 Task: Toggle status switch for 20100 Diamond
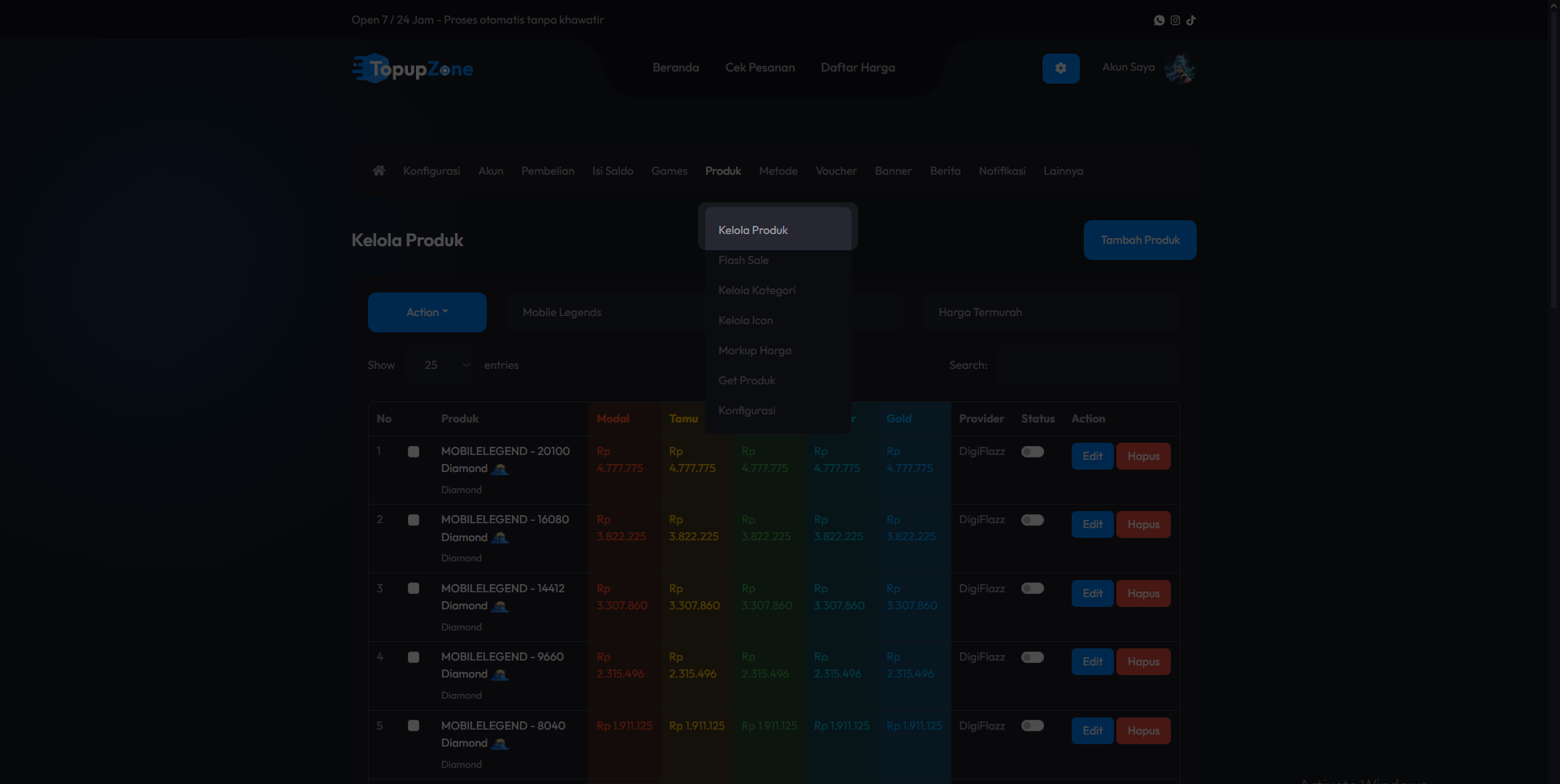1033,452
